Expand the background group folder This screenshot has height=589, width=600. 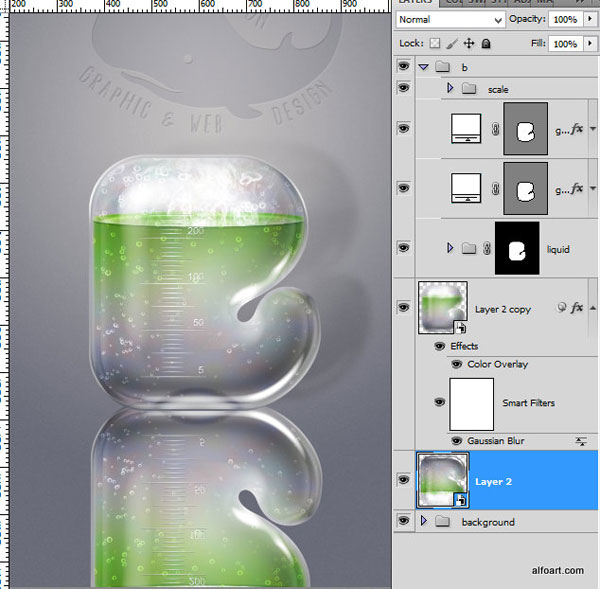click(423, 521)
